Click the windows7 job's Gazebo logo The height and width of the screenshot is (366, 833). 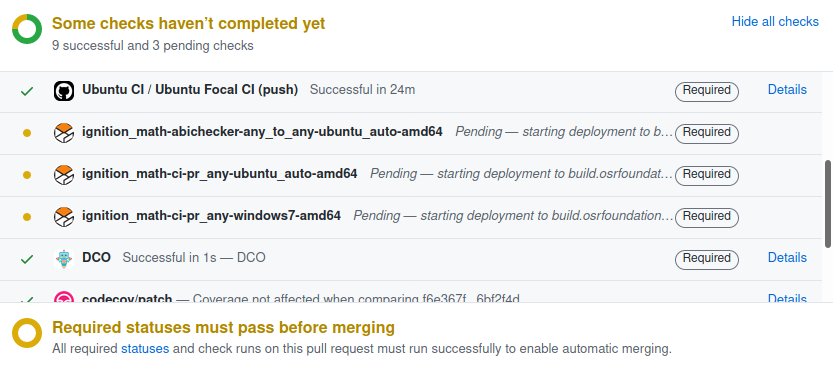click(x=64, y=217)
